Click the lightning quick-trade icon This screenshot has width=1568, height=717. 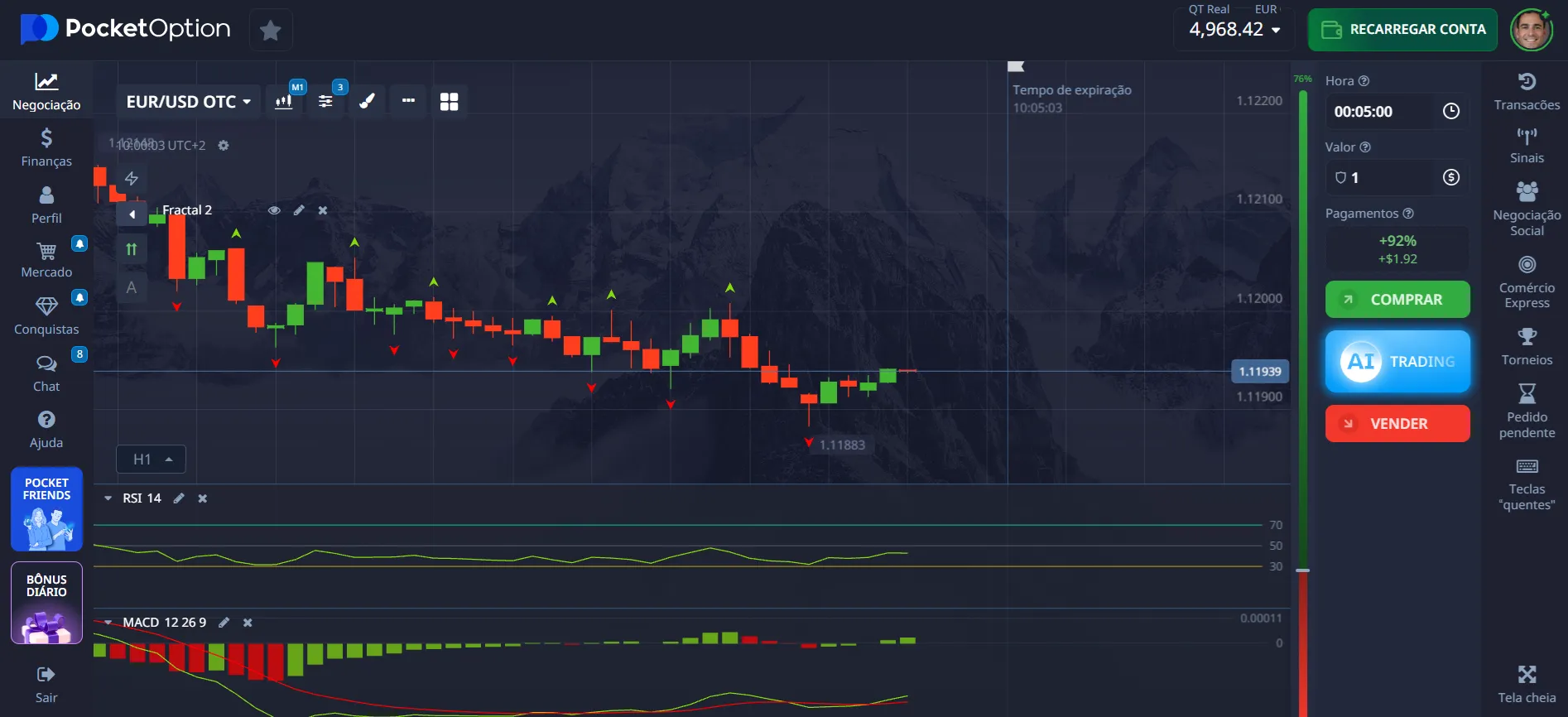132,178
